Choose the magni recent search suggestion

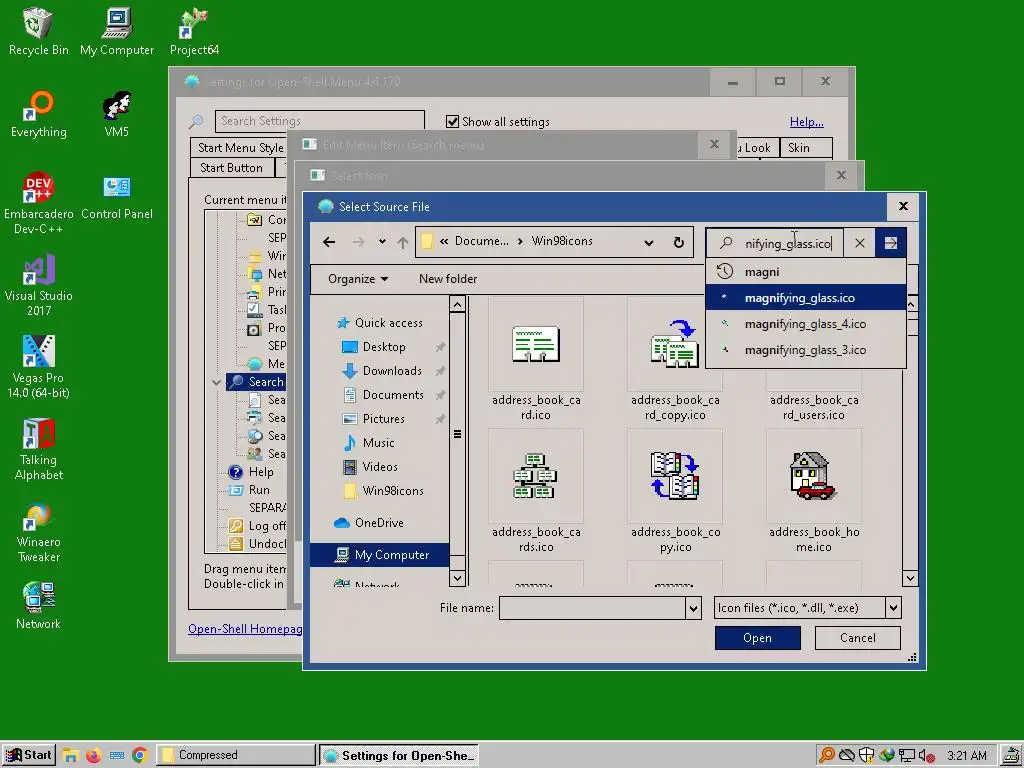pos(806,272)
